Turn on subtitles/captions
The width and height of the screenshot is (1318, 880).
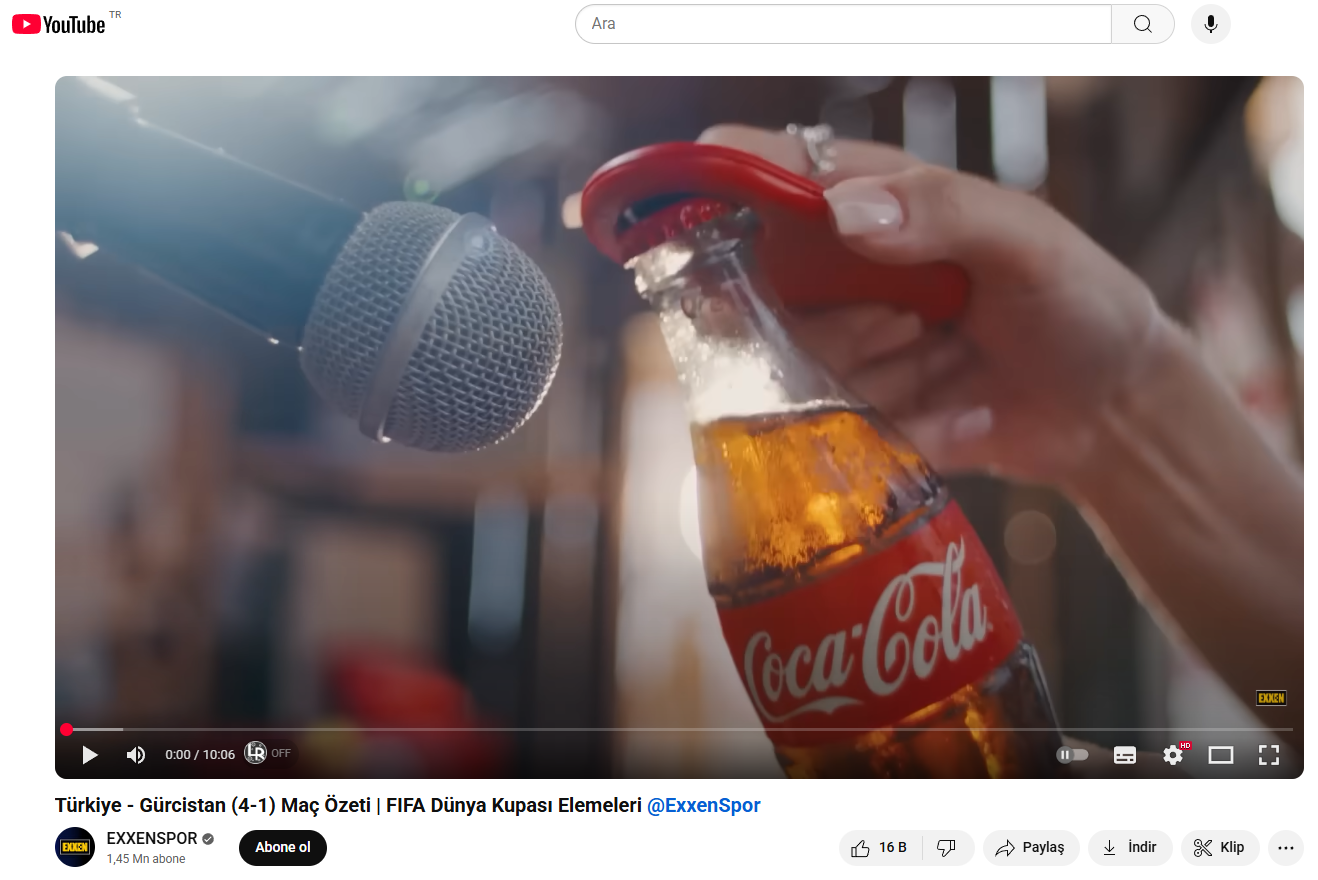pyautogui.click(x=1125, y=755)
